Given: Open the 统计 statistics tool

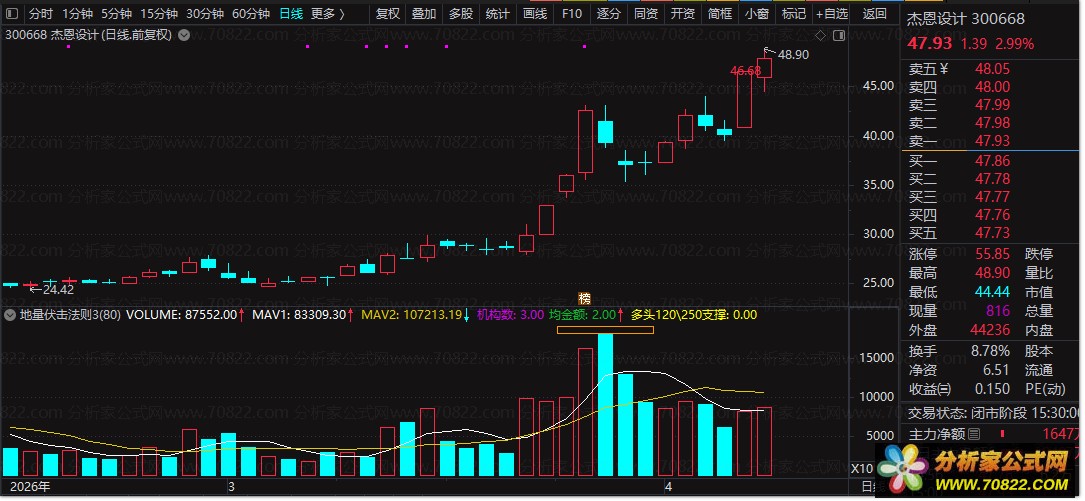Looking at the screenshot, I should click(x=498, y=13).
